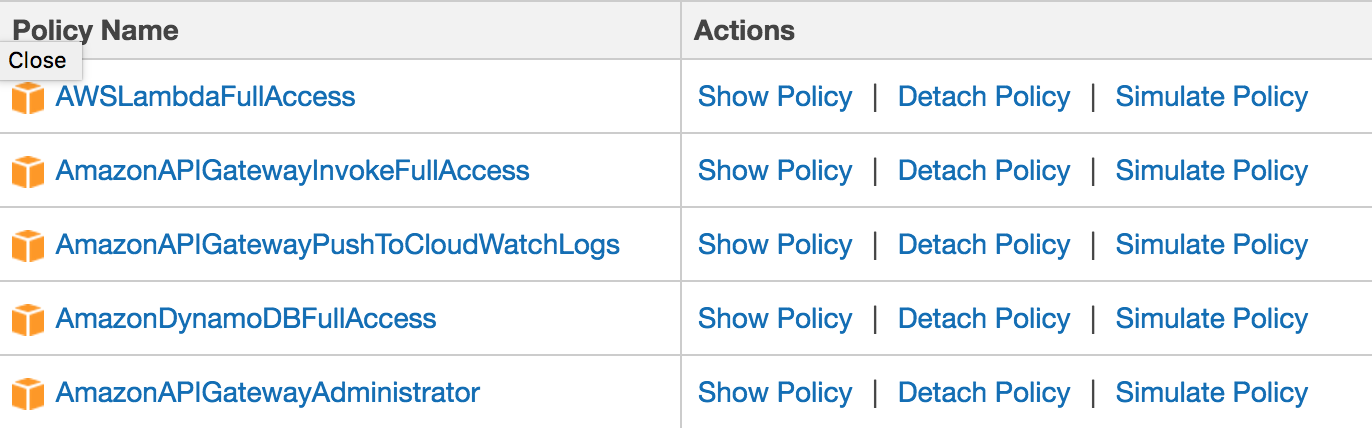
Task: Simulate Policy for AmazonDynamoDBFullAccess
Action: 1211,319
